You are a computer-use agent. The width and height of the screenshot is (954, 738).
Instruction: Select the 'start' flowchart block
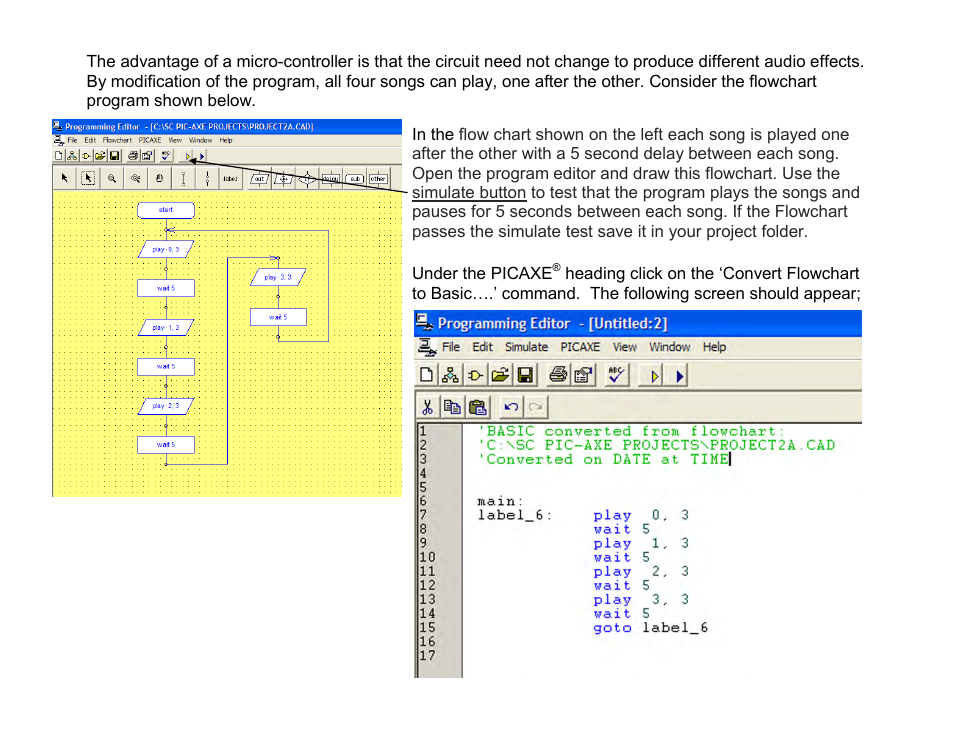point(166,210)
